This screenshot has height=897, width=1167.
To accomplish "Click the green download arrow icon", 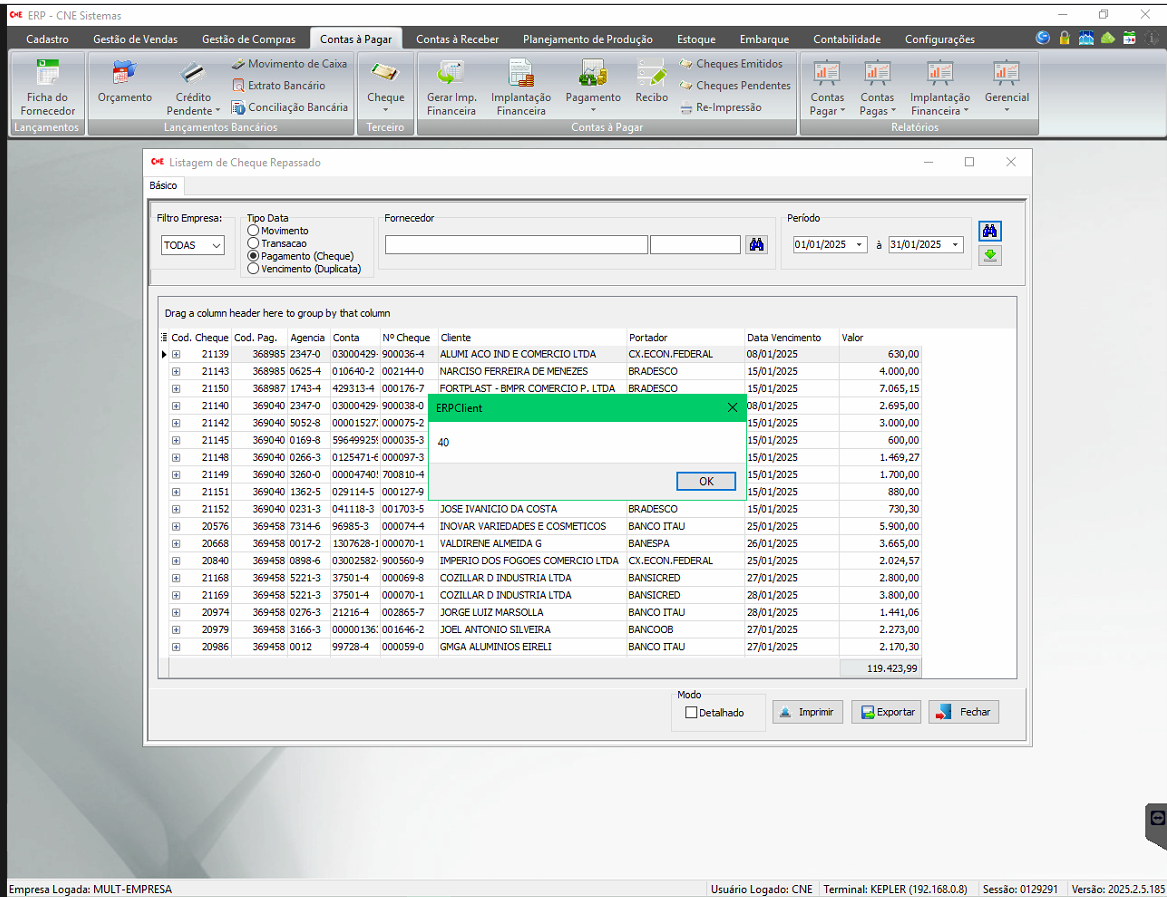I will click(990, 255).
